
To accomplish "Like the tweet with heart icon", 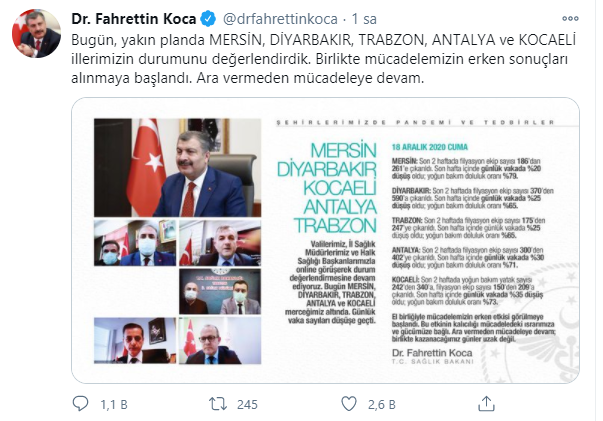I will click(x=349, y=404).
